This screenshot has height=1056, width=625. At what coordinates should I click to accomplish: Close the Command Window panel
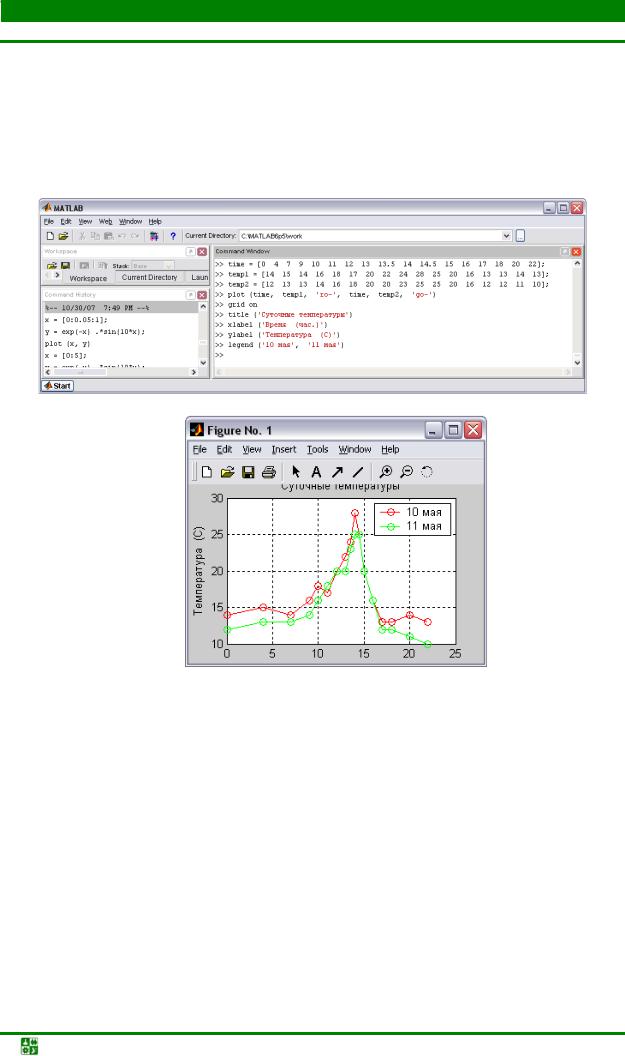pos(576,251)
